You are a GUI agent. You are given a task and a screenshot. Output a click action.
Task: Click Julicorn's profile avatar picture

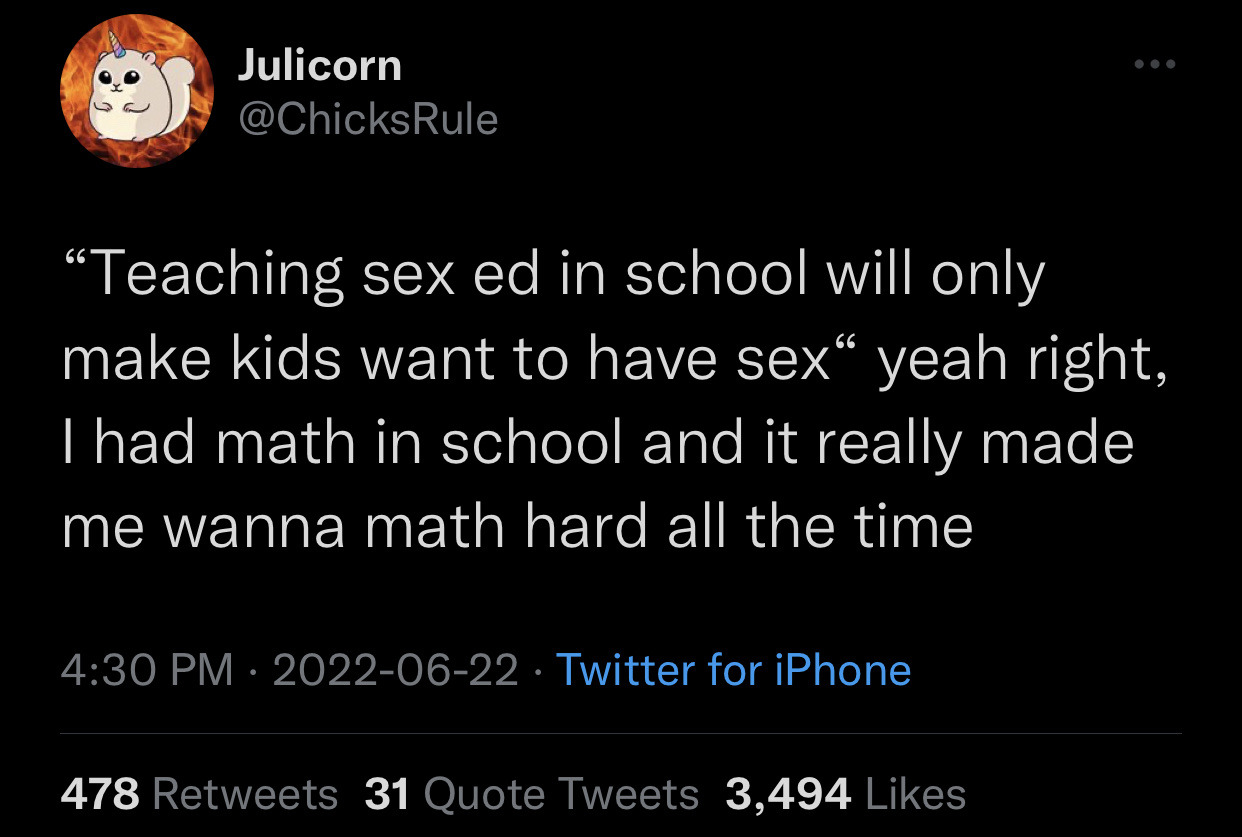[x=138, y=93]
